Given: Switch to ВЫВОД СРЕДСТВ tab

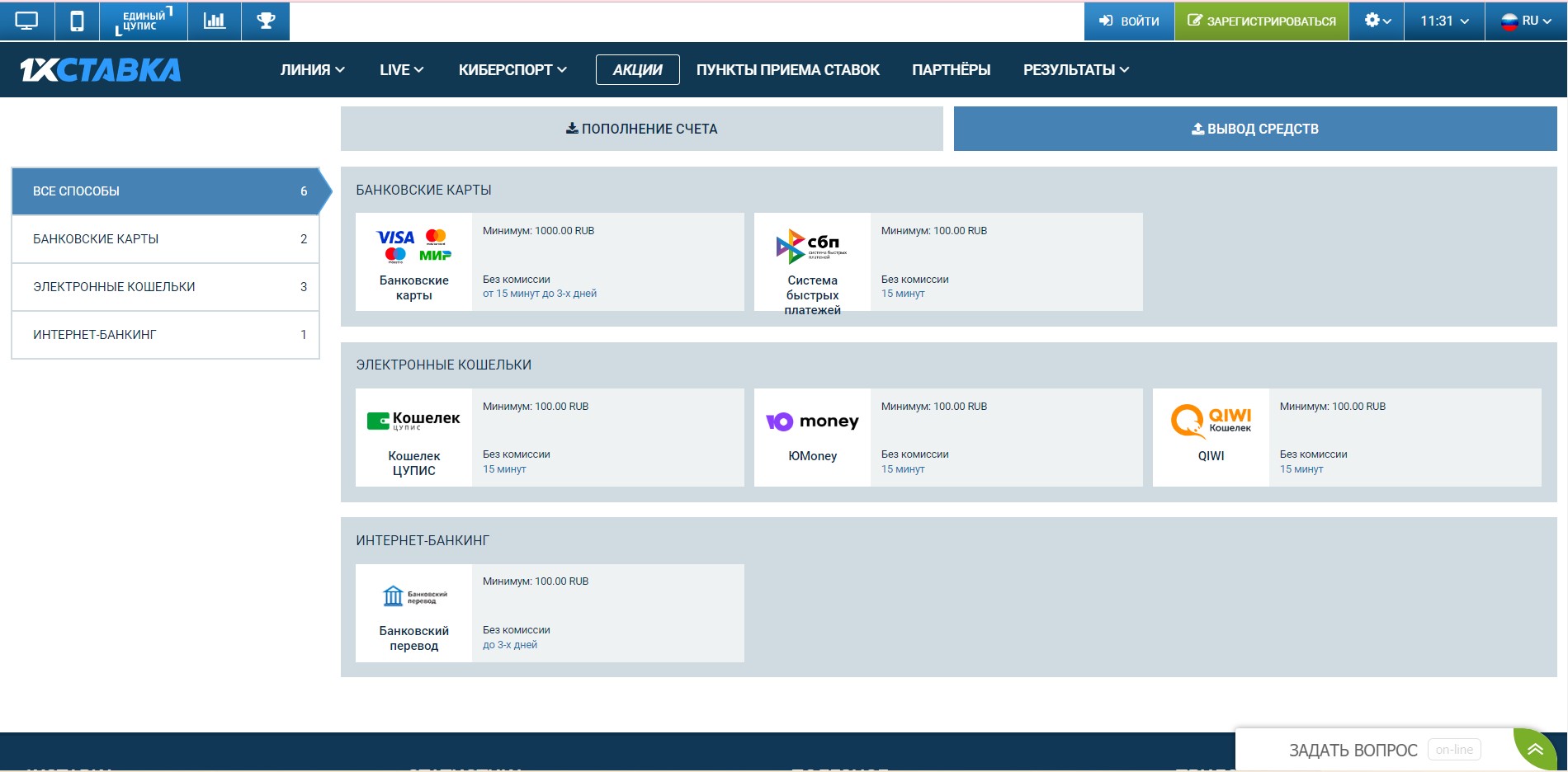Looking at the screenshot, I should 1255,129.
